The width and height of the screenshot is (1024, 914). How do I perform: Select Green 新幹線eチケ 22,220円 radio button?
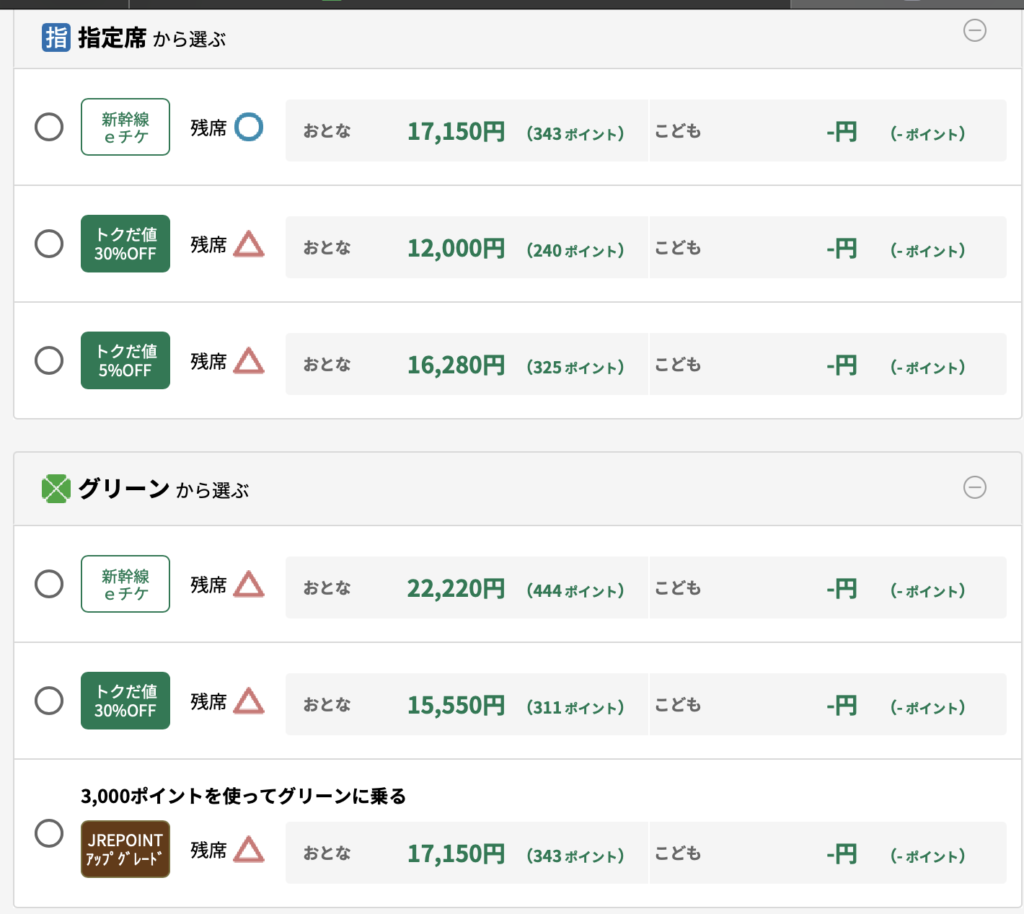click(49, 584)
